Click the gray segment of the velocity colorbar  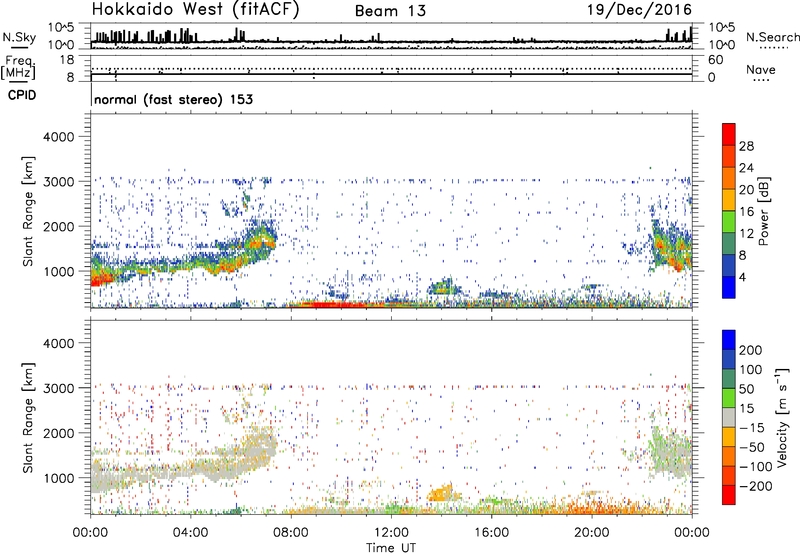click(x=729, y=417)
